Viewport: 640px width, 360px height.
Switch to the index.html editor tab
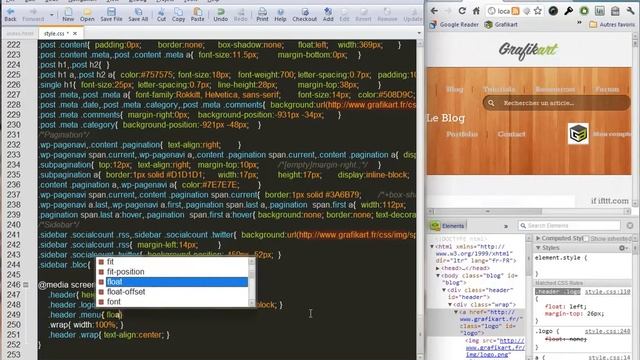[20, 33]
